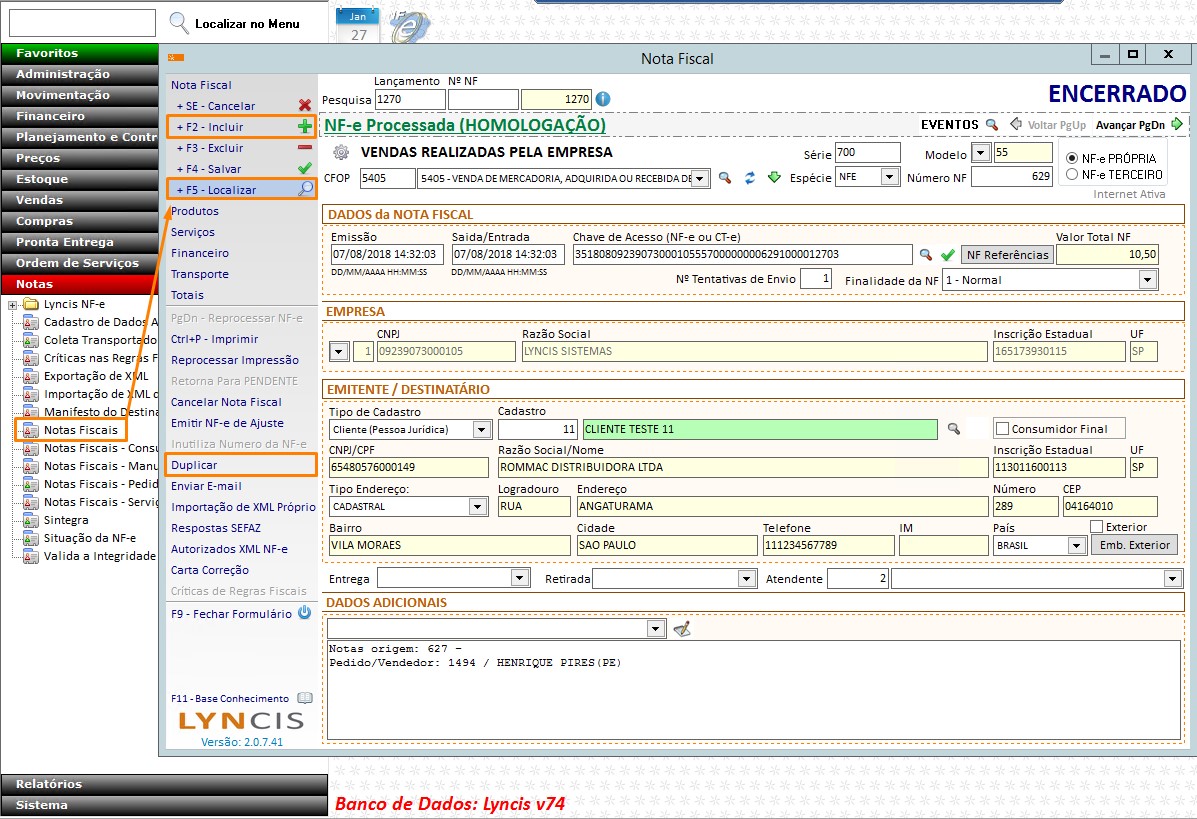Open the País dropdown showing BRASIL
The width and height of the screenshot is (1197, 819).
pyautogui.click(x=1076, y=546)
